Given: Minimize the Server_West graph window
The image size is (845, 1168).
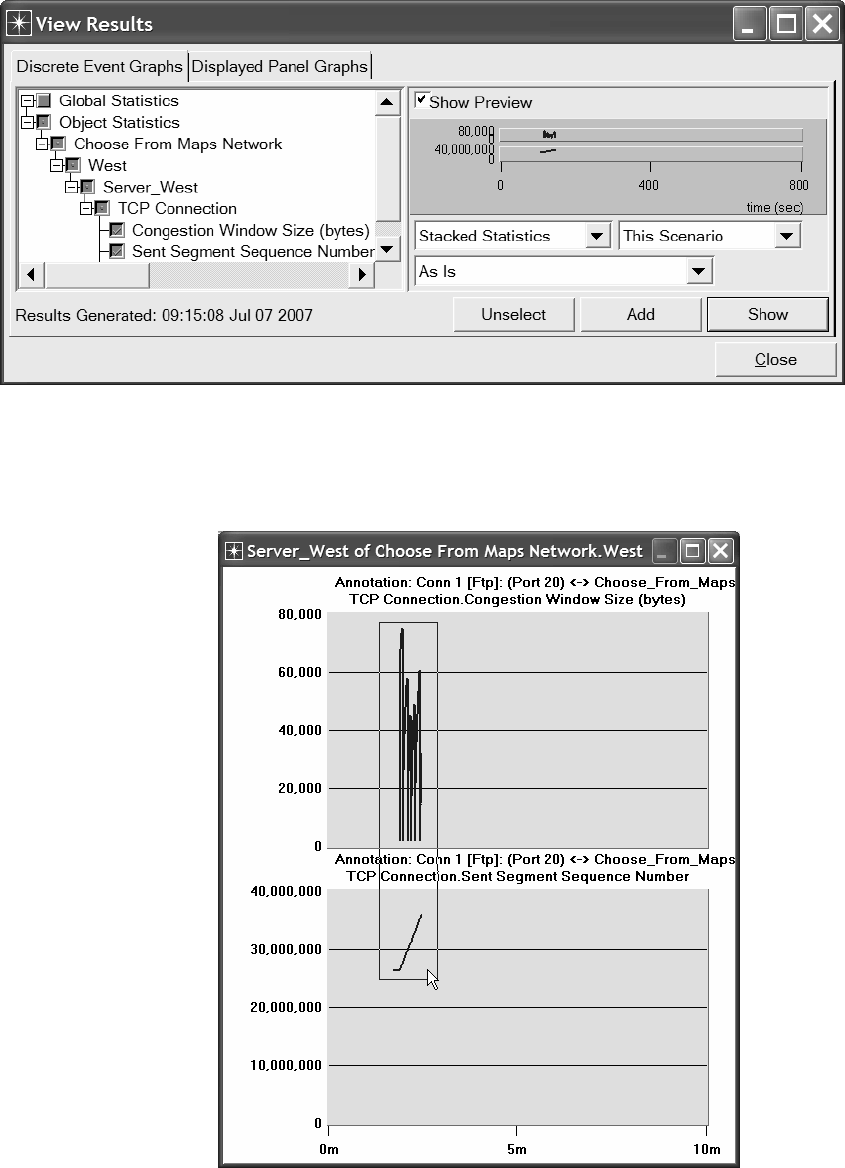Looking at the screenshot, I should coord(663,551).
